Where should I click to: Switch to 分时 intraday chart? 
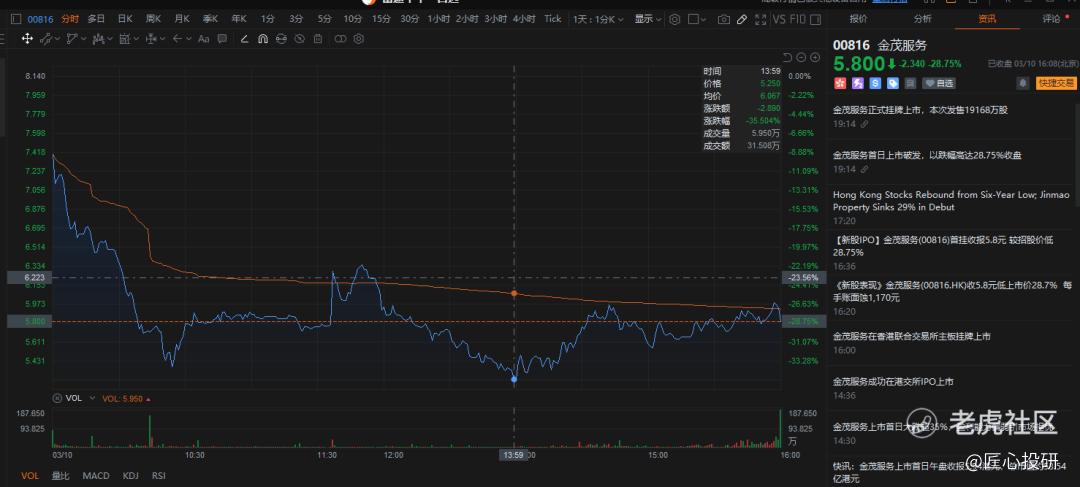click(70, 19)
